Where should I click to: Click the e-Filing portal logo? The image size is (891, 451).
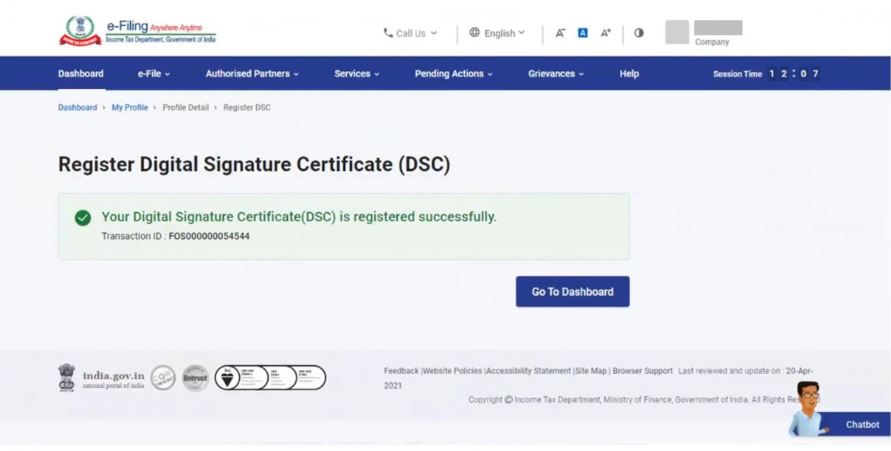[x=137, y=32]
